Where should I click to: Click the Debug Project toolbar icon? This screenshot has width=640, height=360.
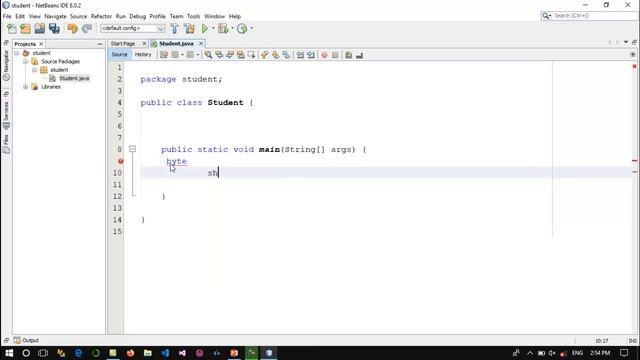(x=223, y=28)
